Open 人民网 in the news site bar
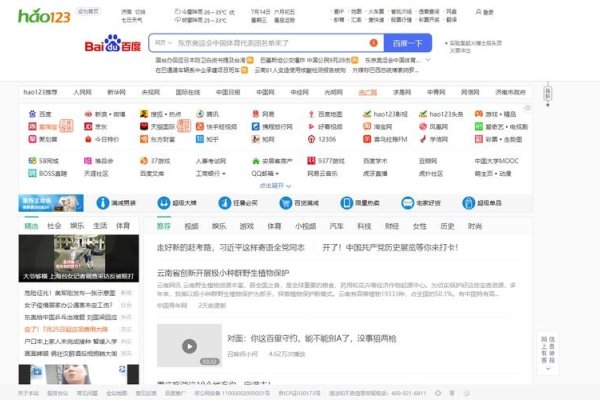The width and height of the screenshot is (600, 400). [82, 92]
